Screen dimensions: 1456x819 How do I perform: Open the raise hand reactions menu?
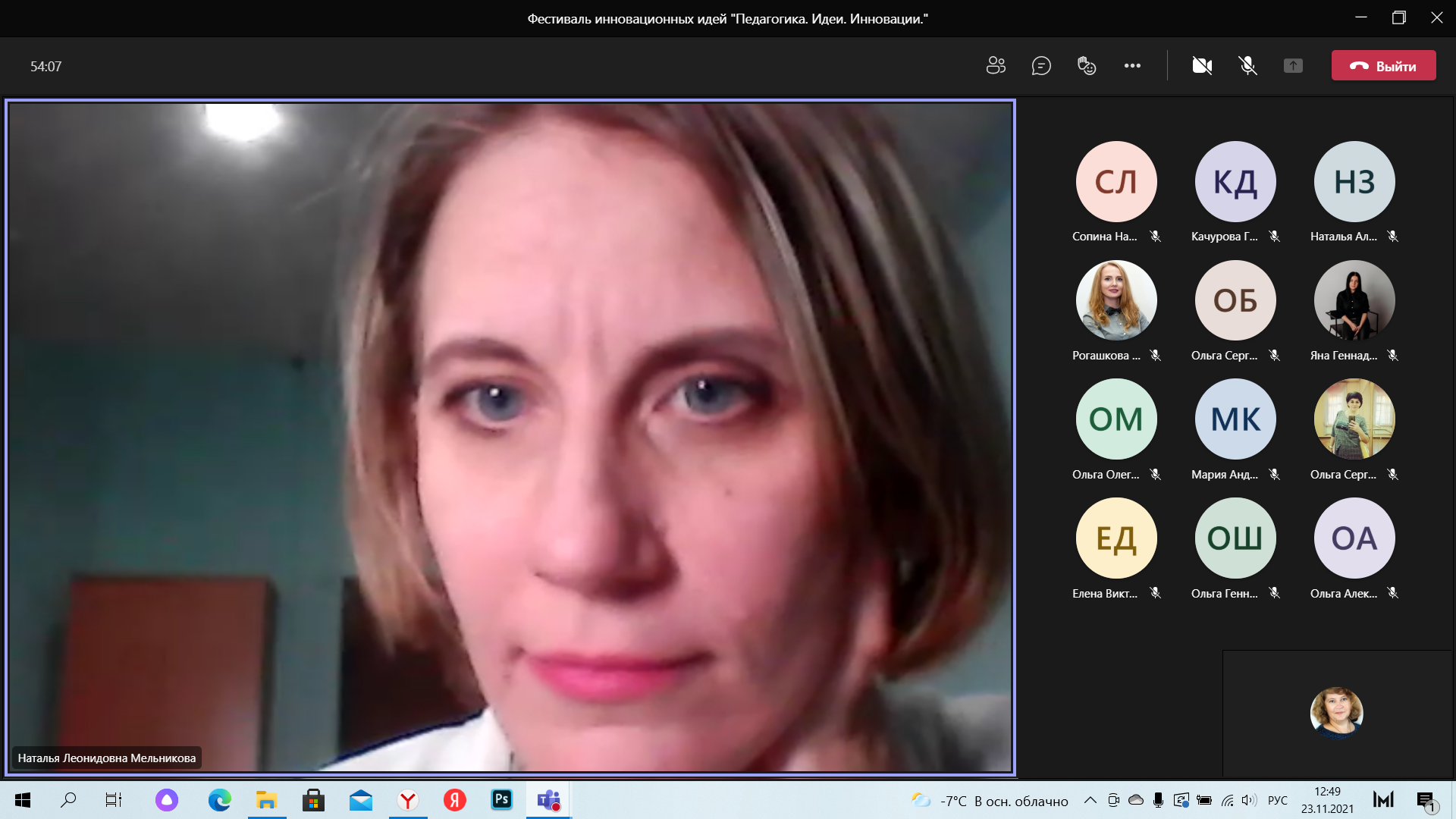[1087, 66]
